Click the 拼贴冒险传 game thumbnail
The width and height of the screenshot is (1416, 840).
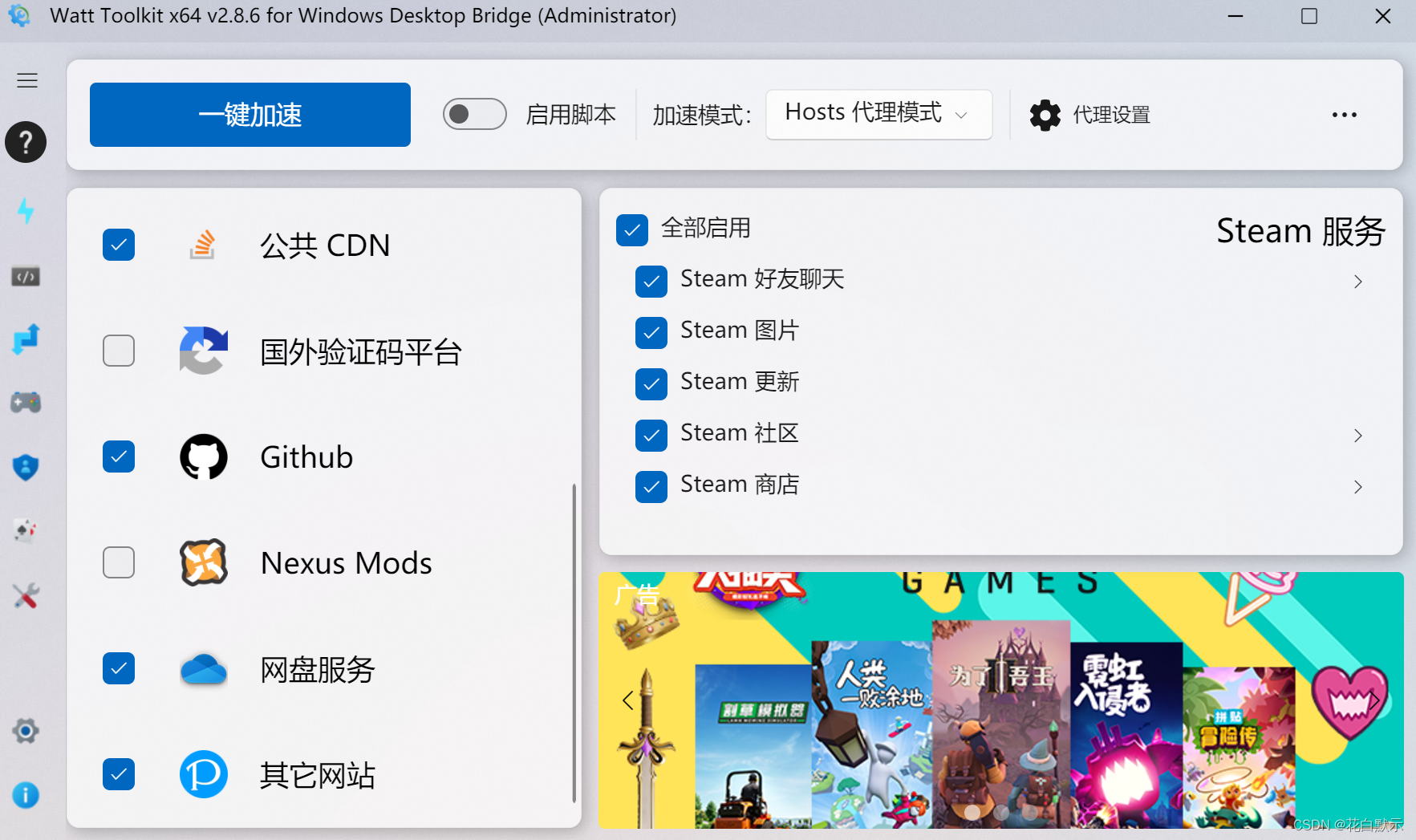(1240, 748)
